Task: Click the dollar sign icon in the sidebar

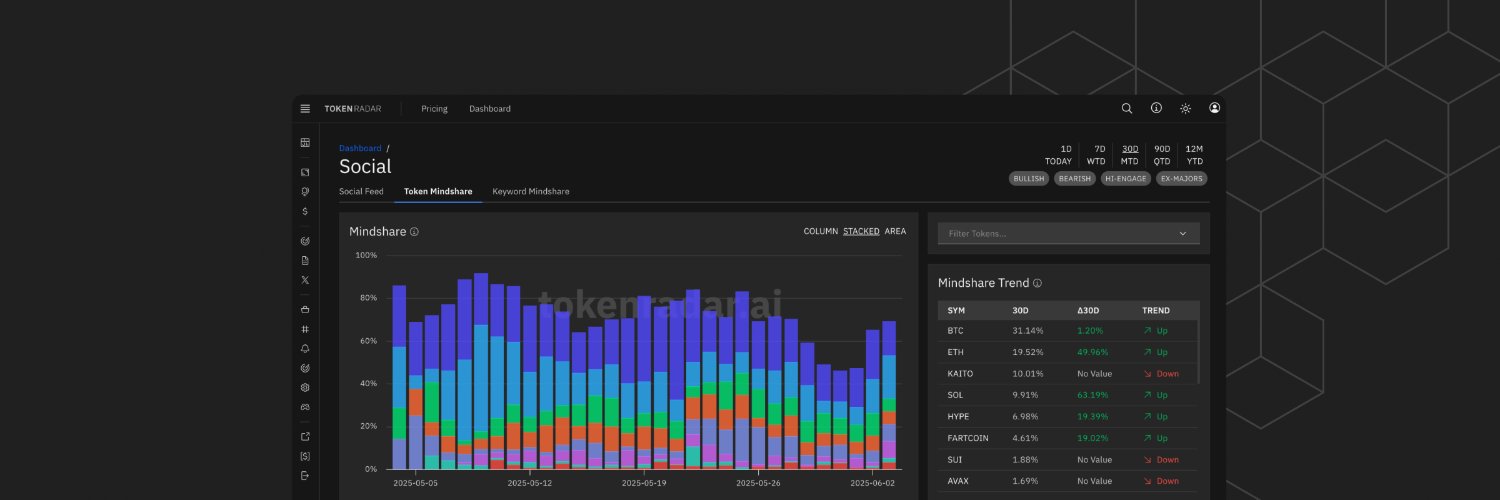Action: (x=305, y=211)
